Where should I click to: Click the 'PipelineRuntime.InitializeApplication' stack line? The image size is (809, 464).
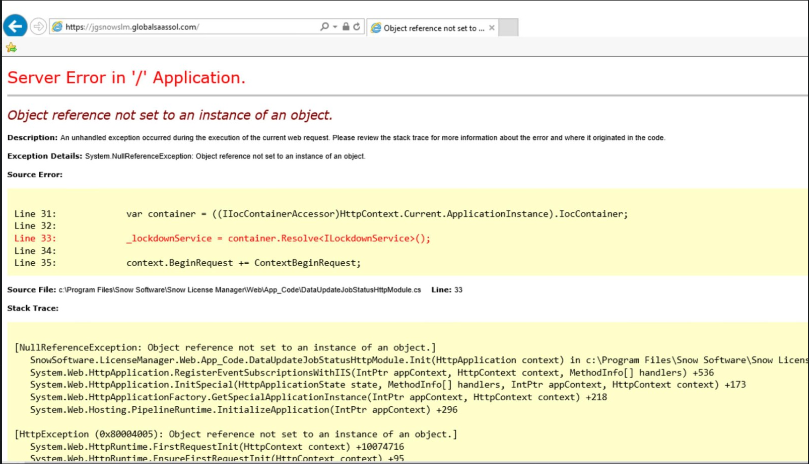(244, 409)
